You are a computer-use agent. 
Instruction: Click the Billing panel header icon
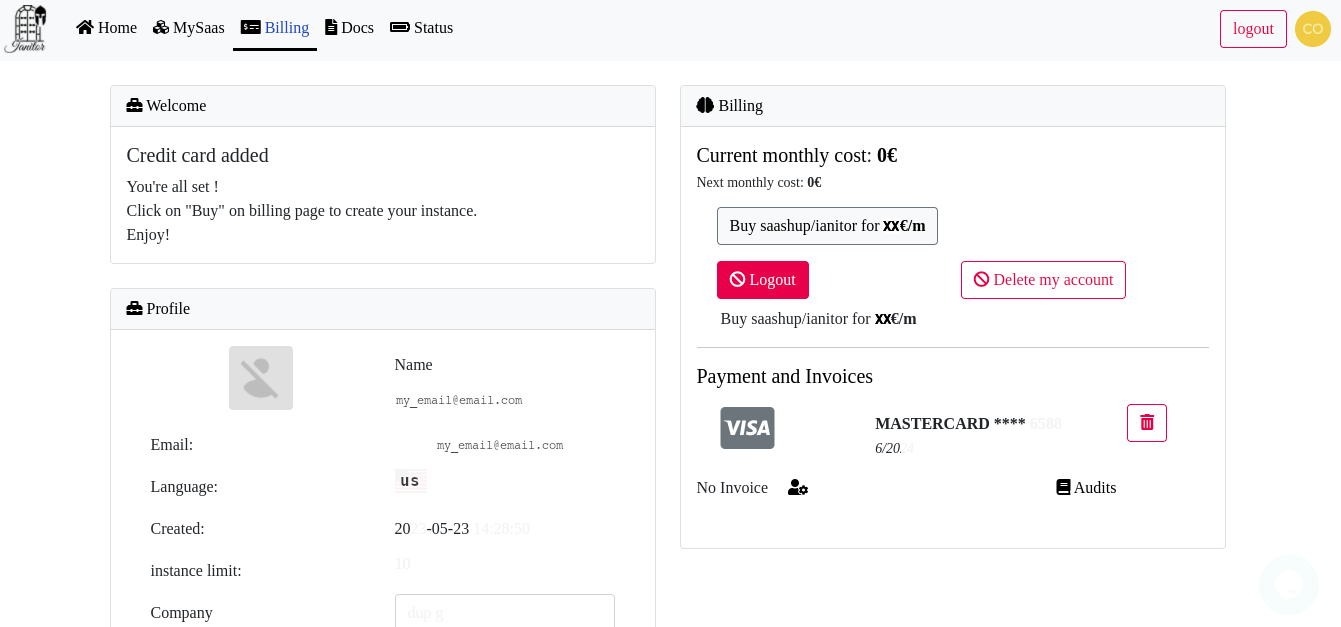point(705,106)
